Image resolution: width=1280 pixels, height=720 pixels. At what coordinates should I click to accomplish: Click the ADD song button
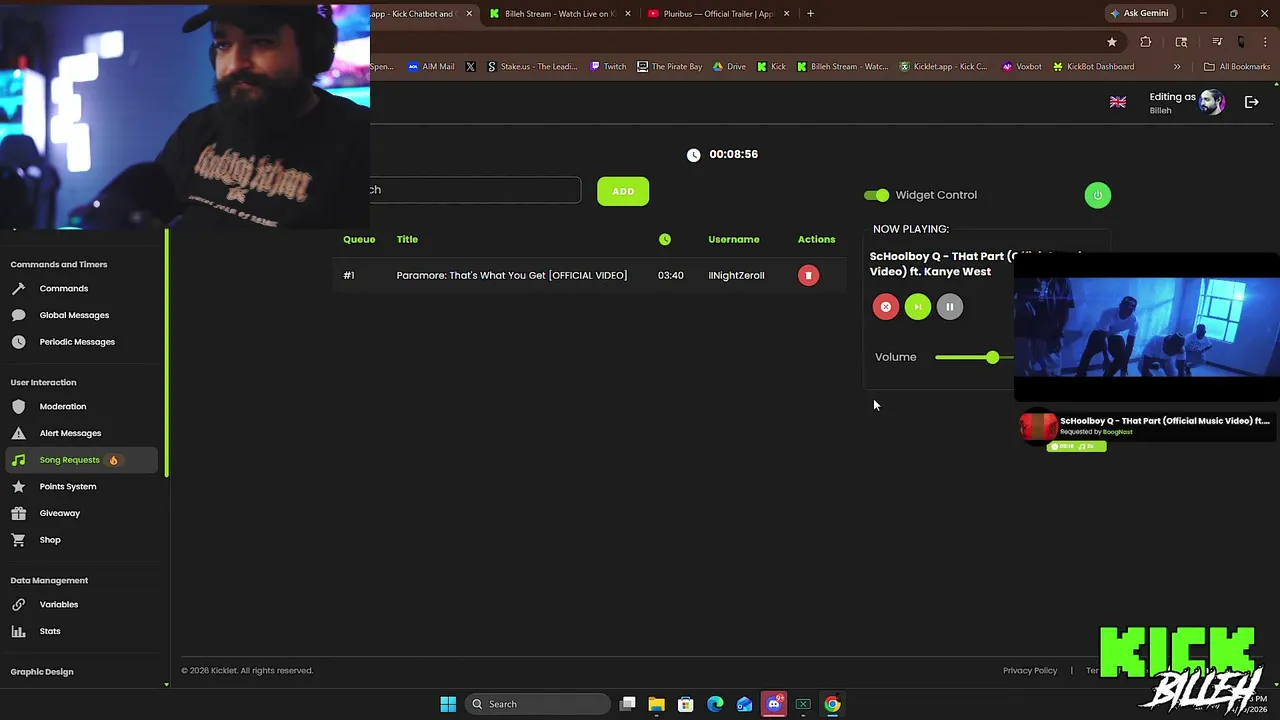623,191
